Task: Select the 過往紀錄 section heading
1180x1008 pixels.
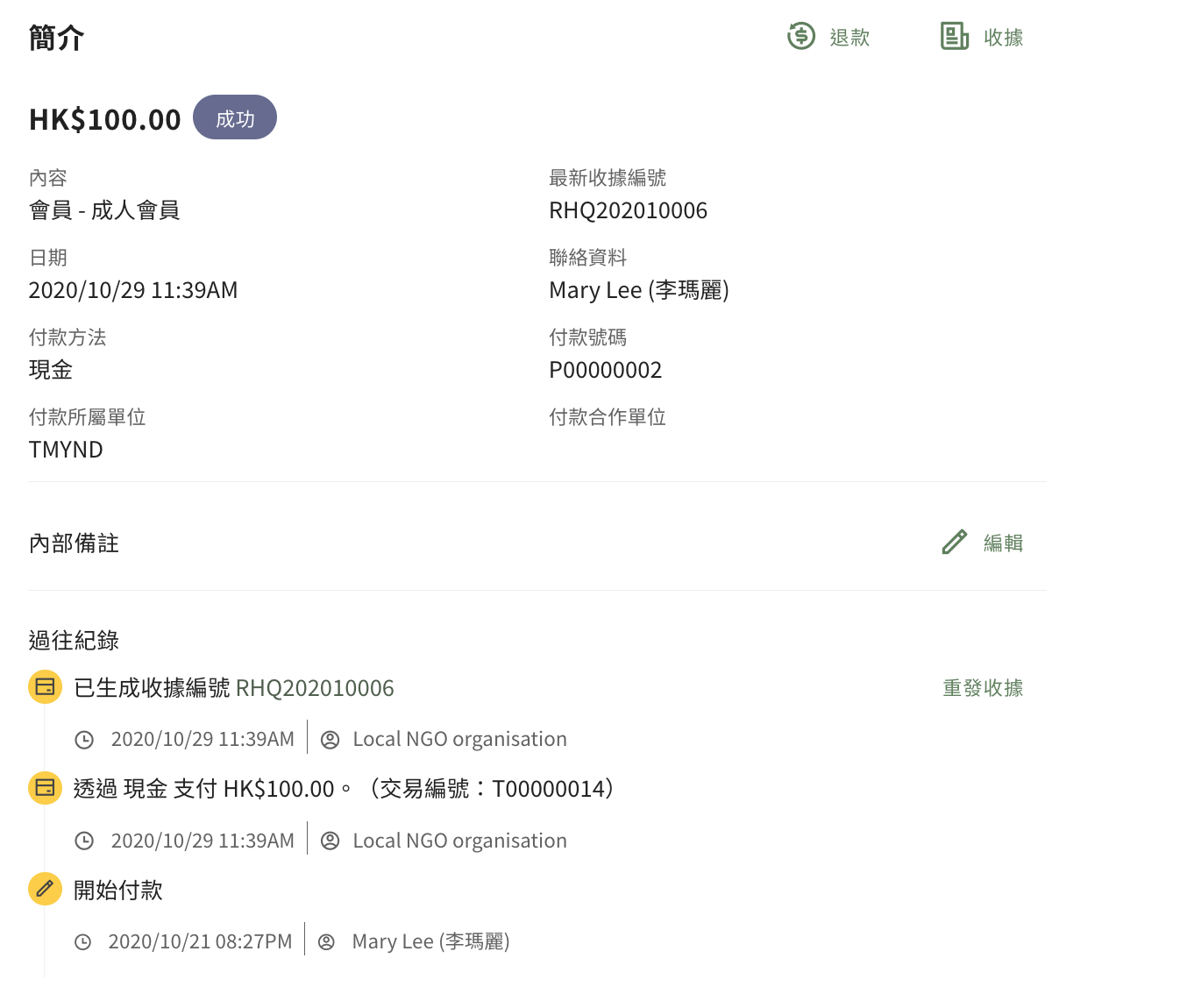Action: coord(73,640)
